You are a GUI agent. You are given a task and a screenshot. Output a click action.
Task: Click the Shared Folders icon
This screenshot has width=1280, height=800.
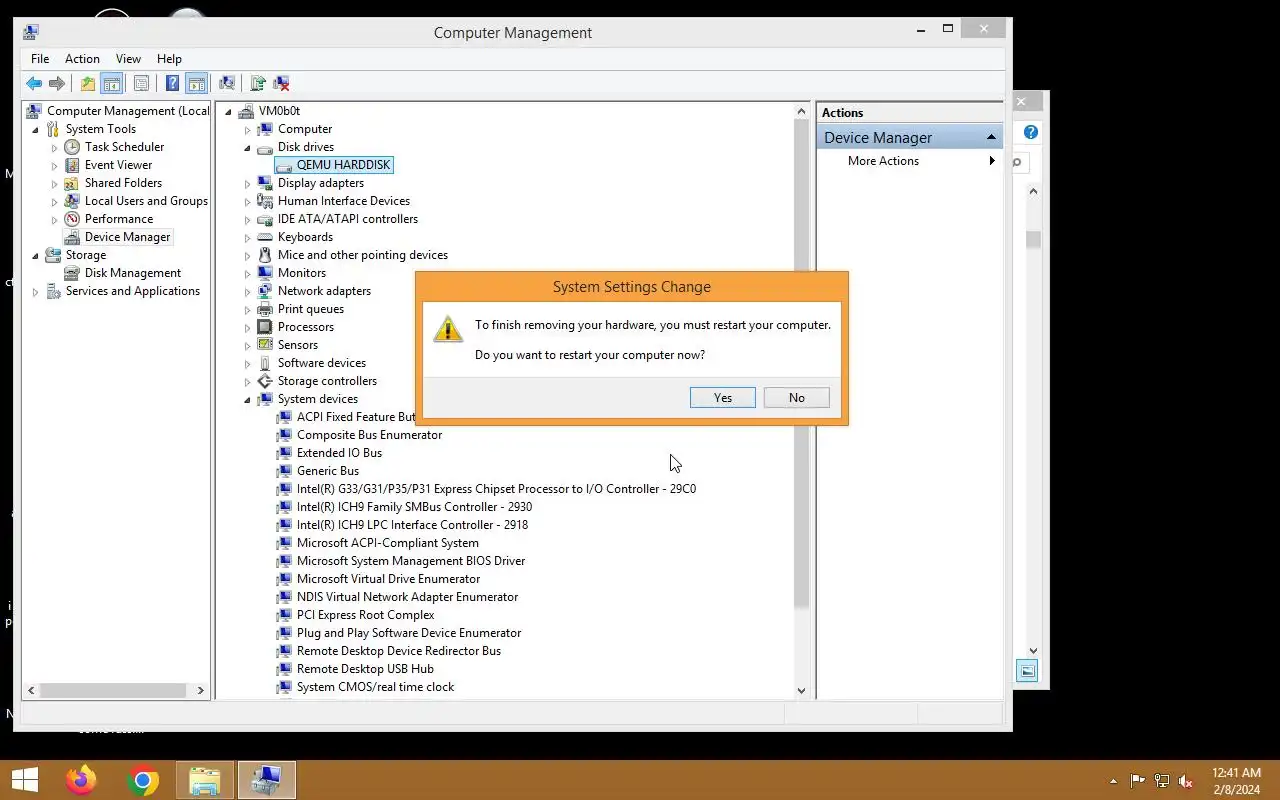point(72,183)
